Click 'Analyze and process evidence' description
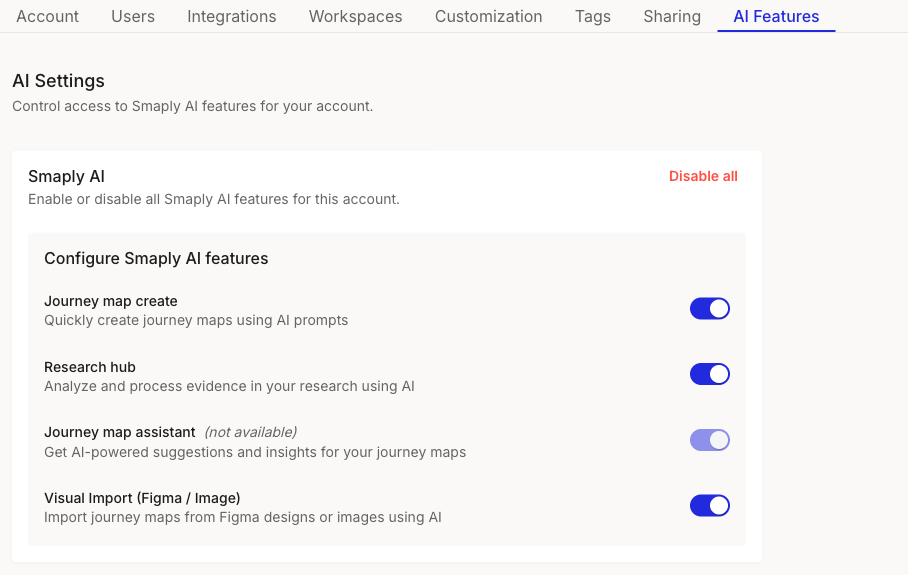The image size is (908, 575). coord(229,386)
